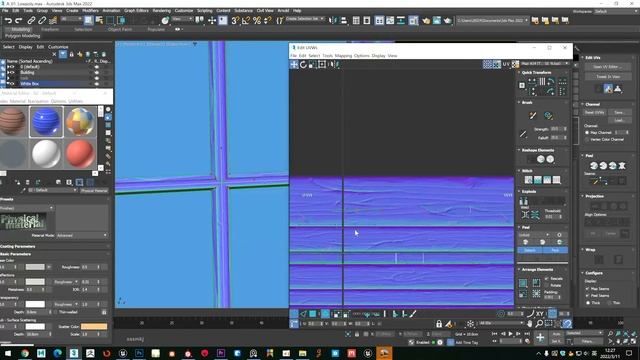The height and width of the screenshot is (360, 640).
Task: Toggle Rotate checkbox in Arrange Elements
Action: pos(547,285)
